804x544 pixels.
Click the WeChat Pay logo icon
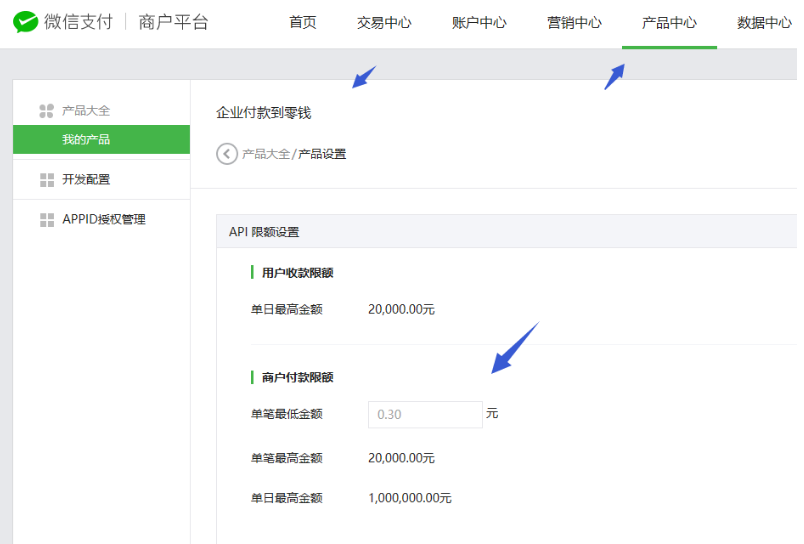pyautogui.click(x=25, y=22)
